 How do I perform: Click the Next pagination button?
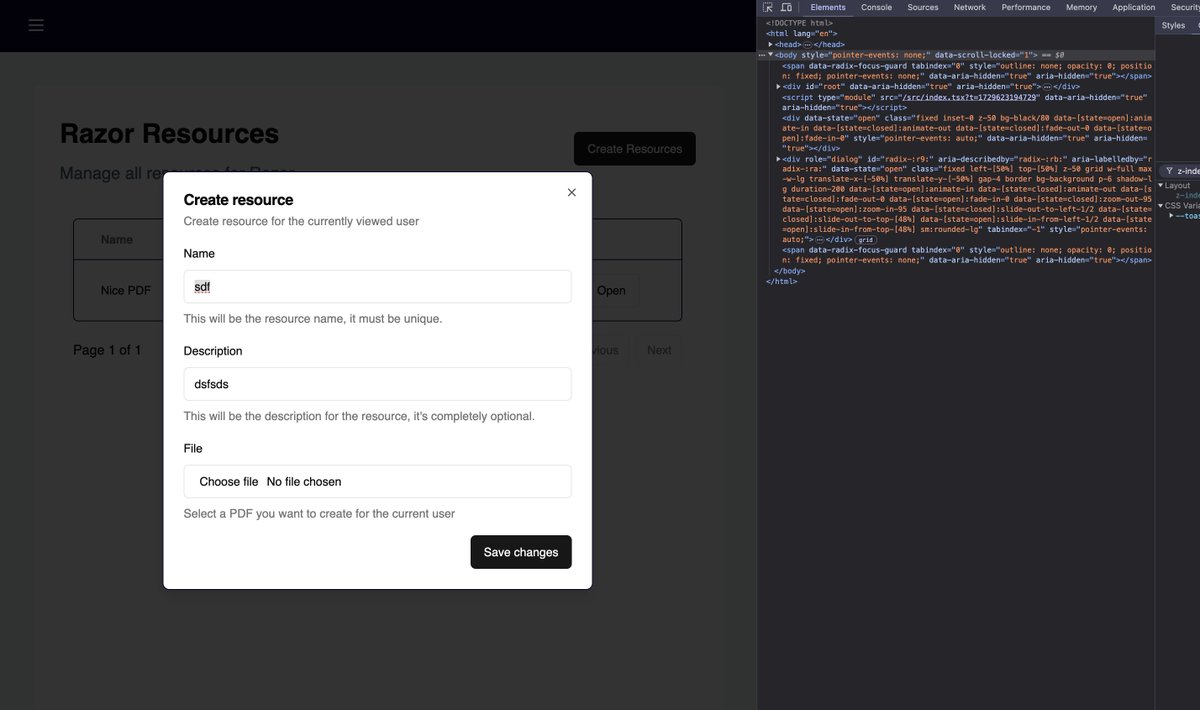point(659,350)
